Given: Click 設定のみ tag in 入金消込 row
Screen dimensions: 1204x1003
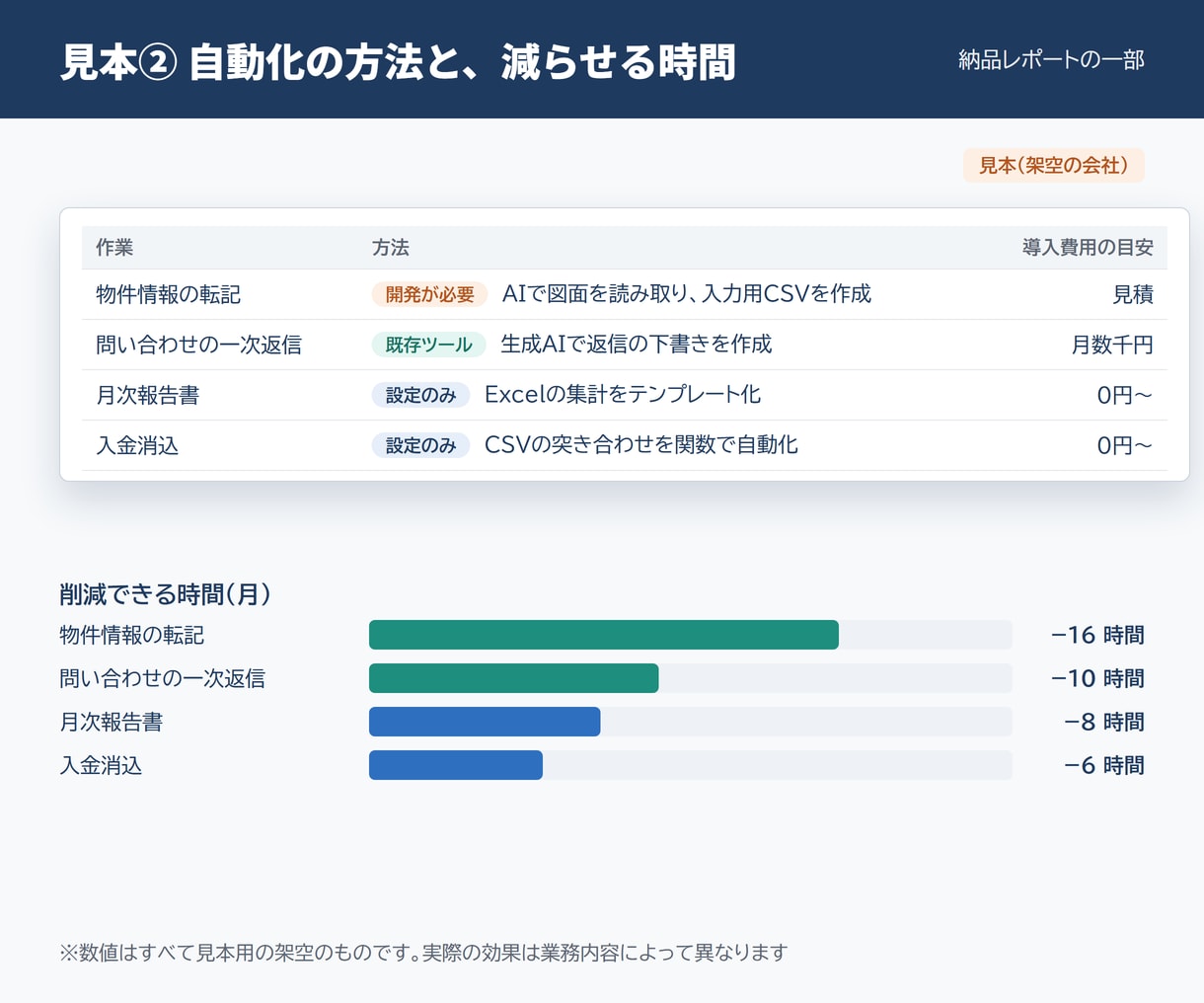Looking at the screenshot, I should (420, 445).
